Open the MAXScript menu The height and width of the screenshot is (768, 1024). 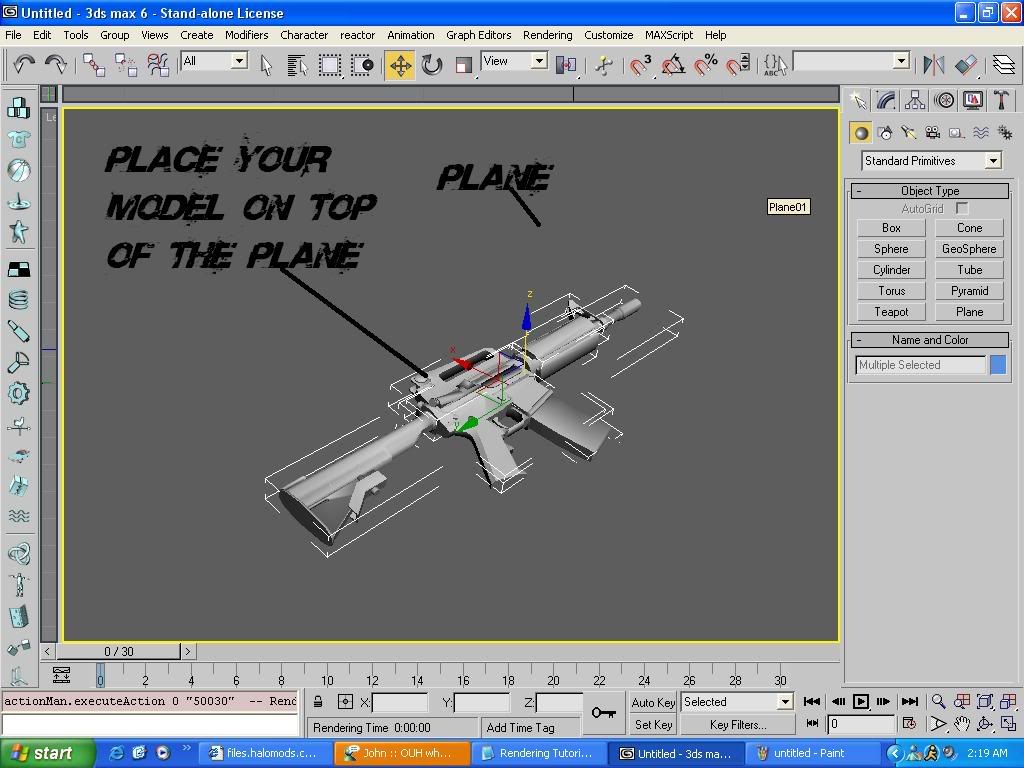click(669, 35)
